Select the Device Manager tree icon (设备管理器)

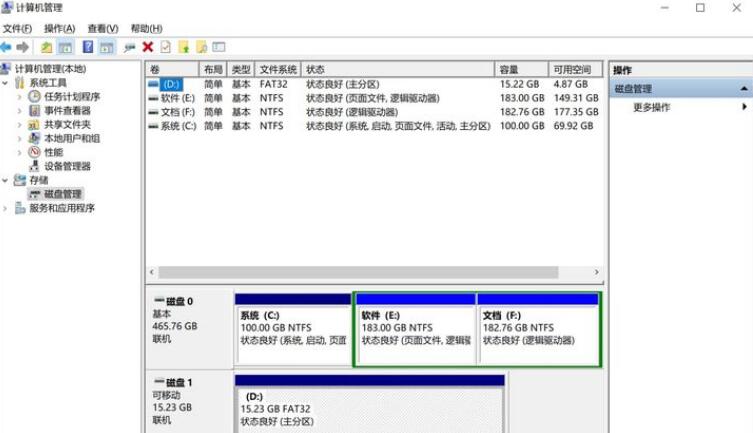pos(35,166)
